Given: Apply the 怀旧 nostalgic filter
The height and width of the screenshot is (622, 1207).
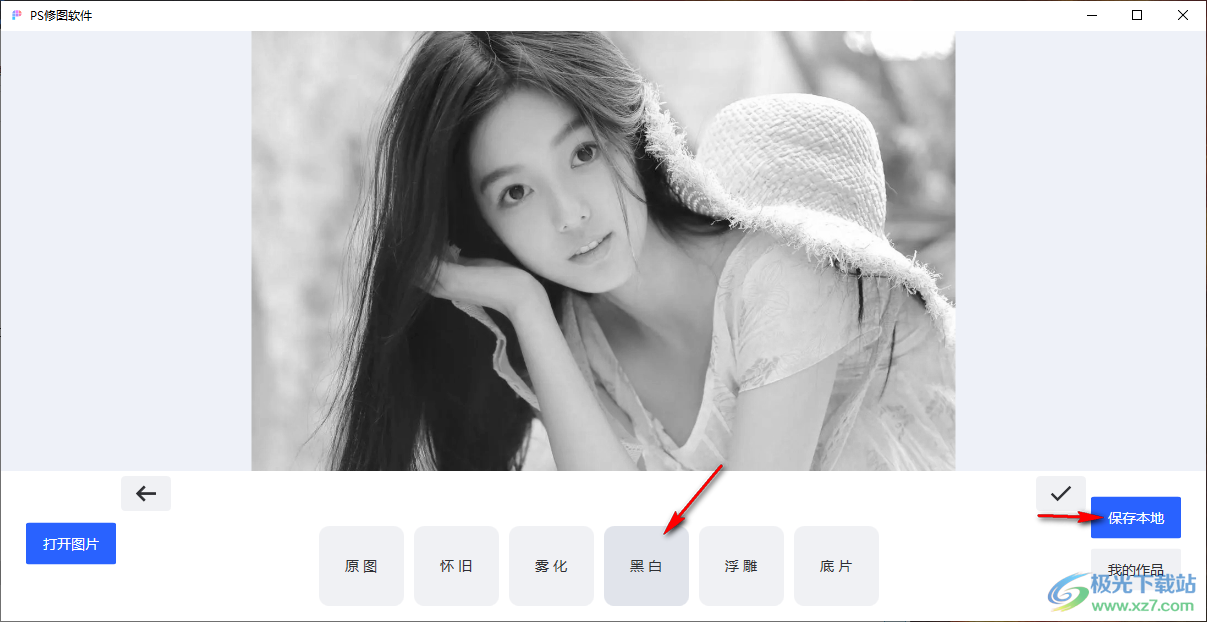Looking at the screenshot, I should 456,566.
